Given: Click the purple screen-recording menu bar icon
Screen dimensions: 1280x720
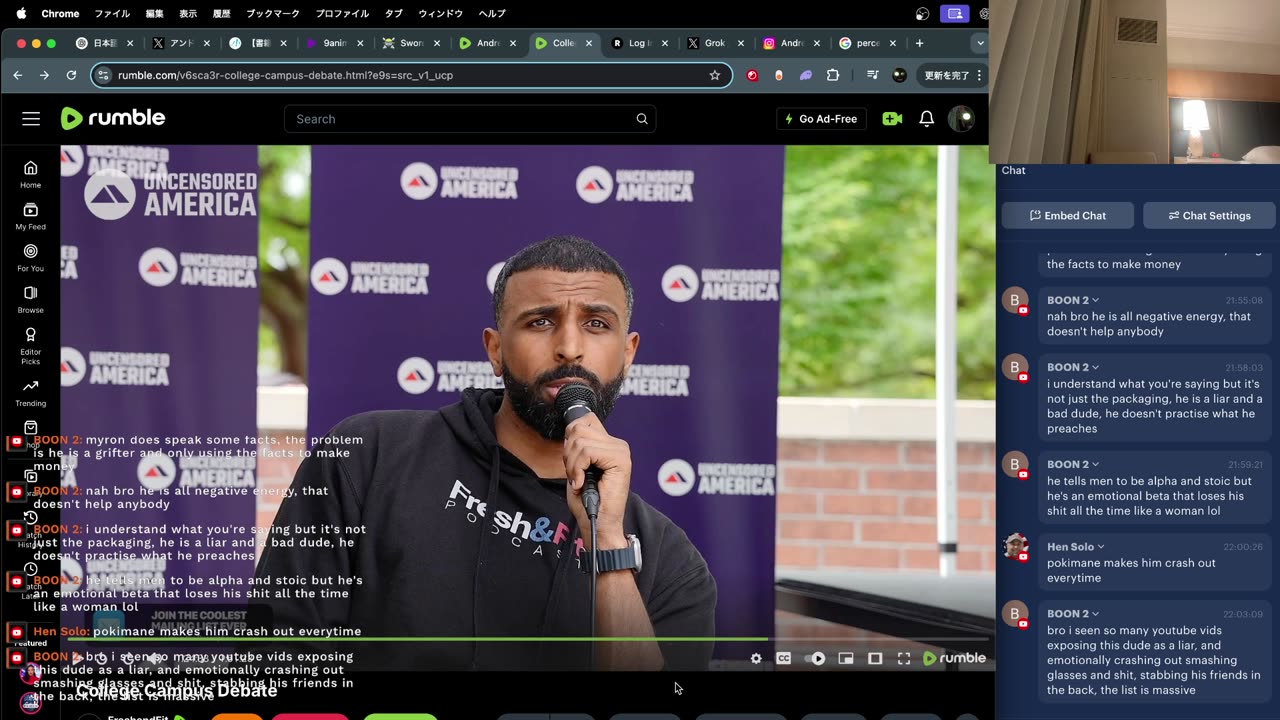Looking at the screenshot, I should (955, 14).
